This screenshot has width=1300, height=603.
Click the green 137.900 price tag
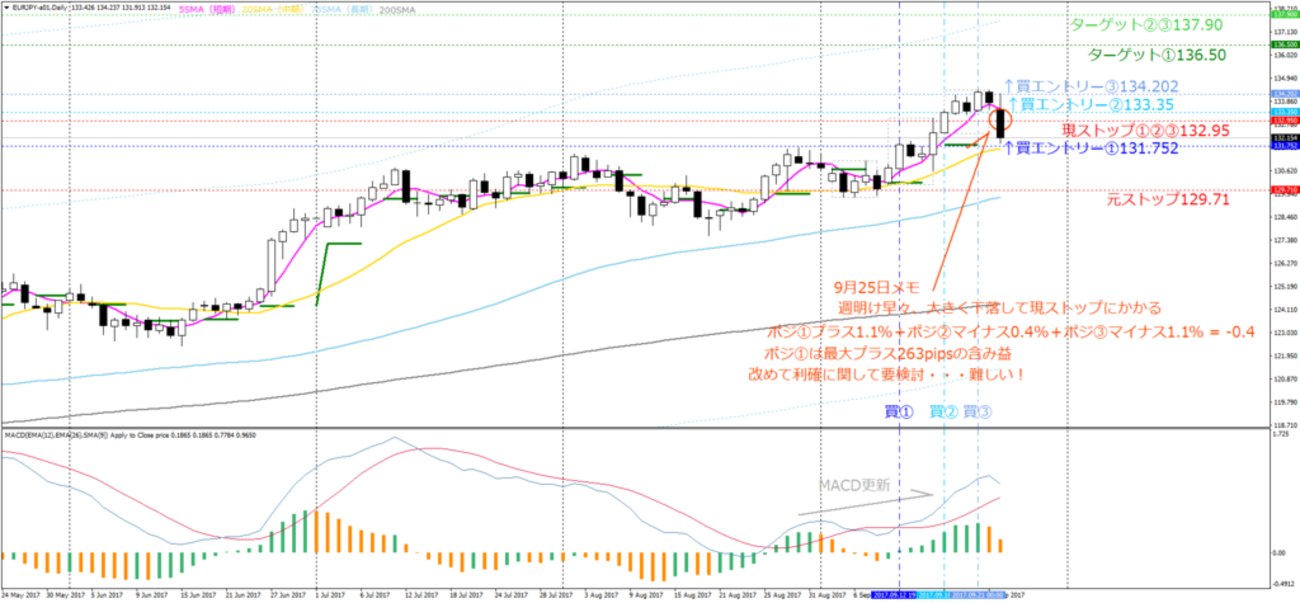[1285, 14]
